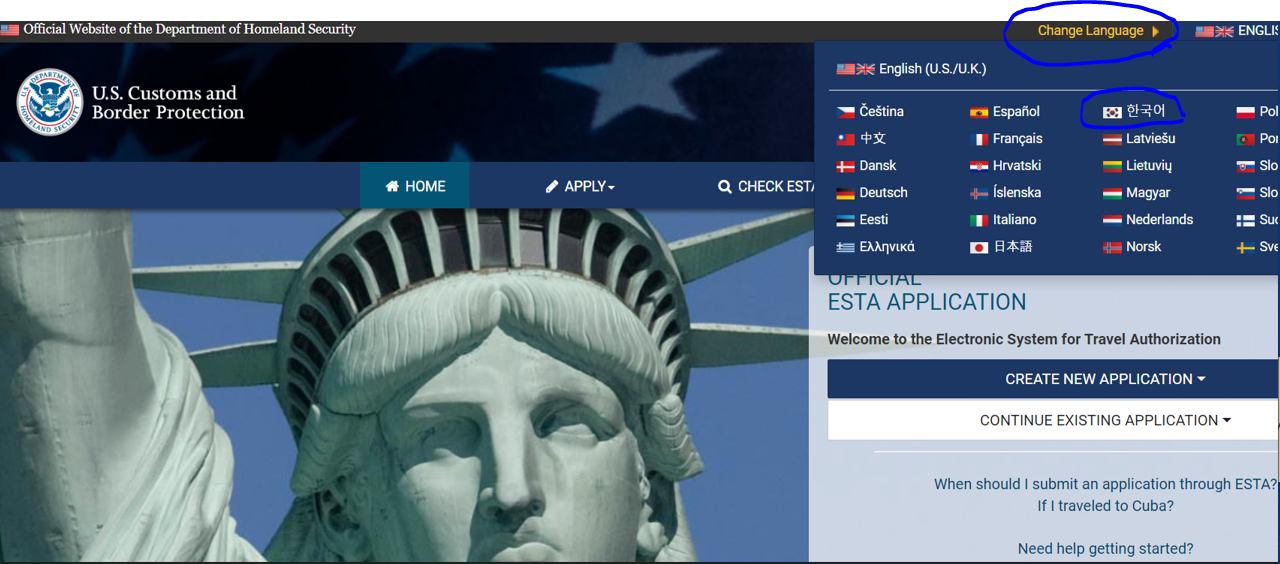
Task: Click the pencil icon next to APPLY
Action: (x=552, y=186)
